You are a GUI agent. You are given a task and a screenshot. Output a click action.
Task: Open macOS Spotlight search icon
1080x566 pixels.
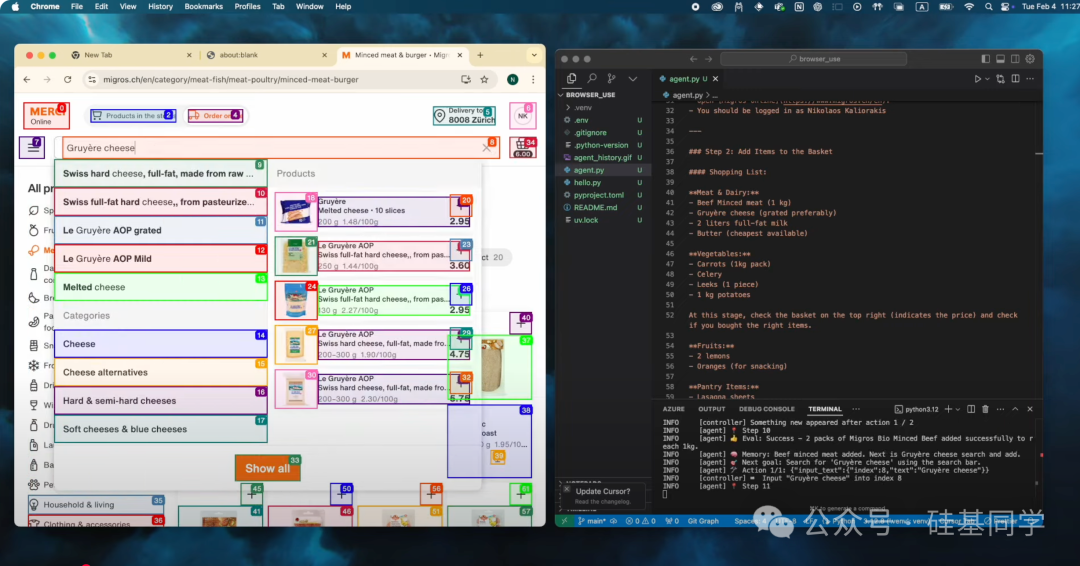click(988, 6)
